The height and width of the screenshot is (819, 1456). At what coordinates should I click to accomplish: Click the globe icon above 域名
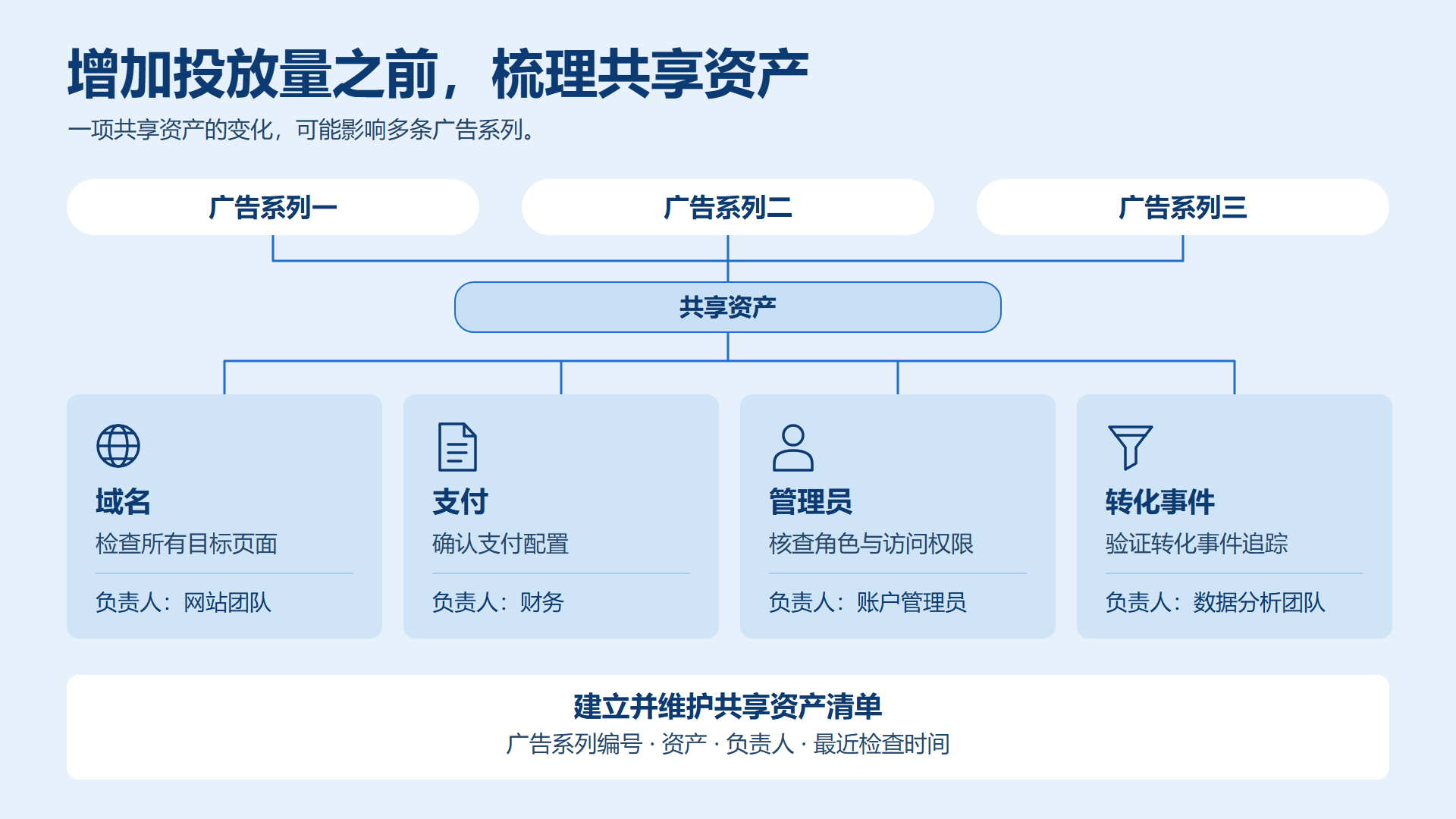click(x=118, y=446)
